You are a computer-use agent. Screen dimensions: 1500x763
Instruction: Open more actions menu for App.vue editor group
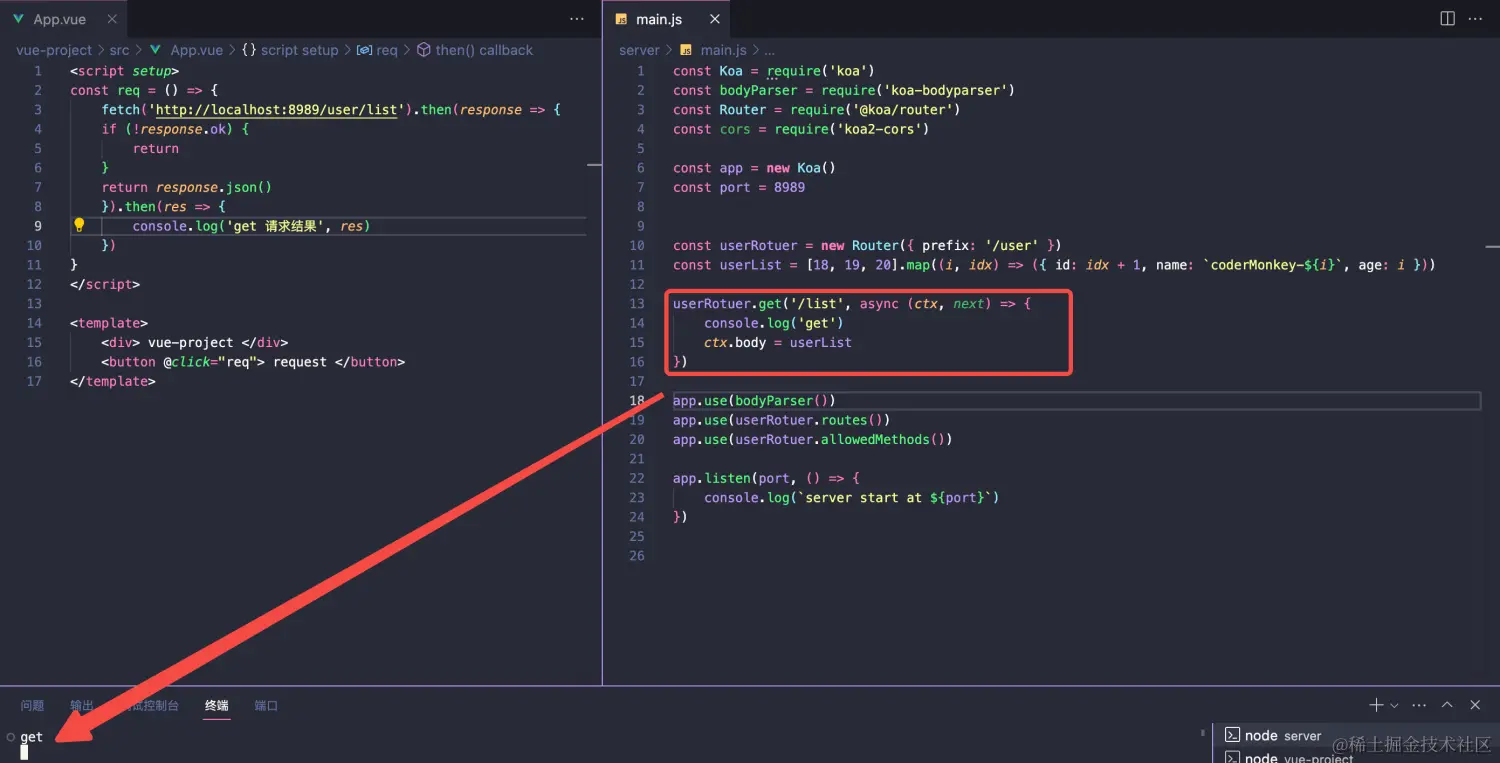577,19
